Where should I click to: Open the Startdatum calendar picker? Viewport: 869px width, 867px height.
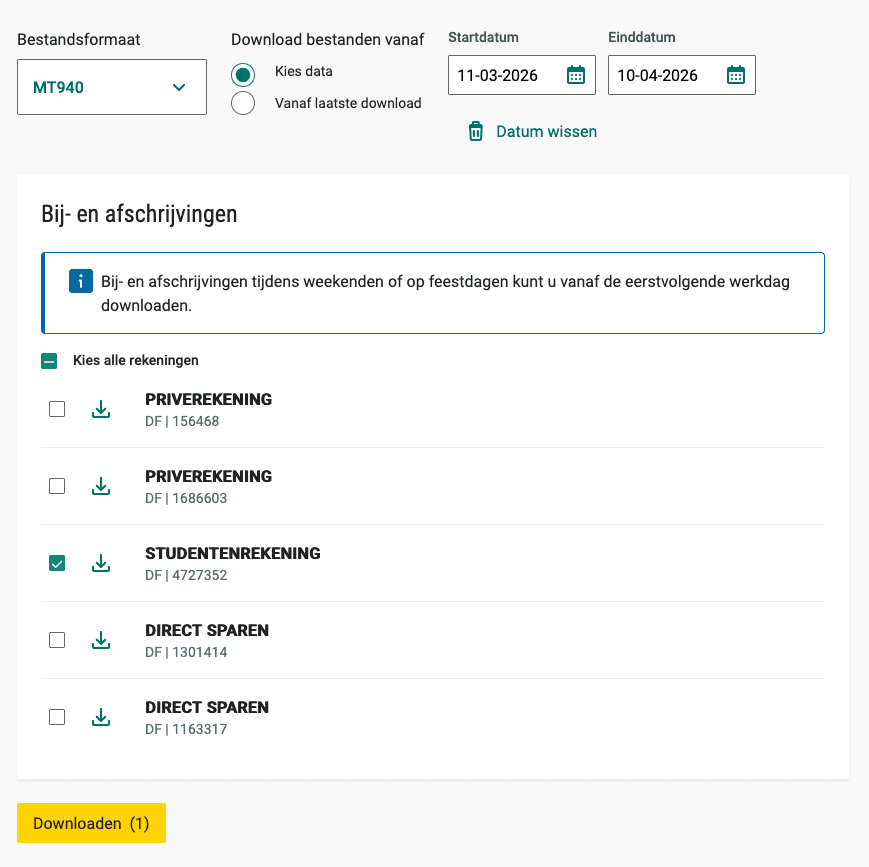tap(576, 74)
